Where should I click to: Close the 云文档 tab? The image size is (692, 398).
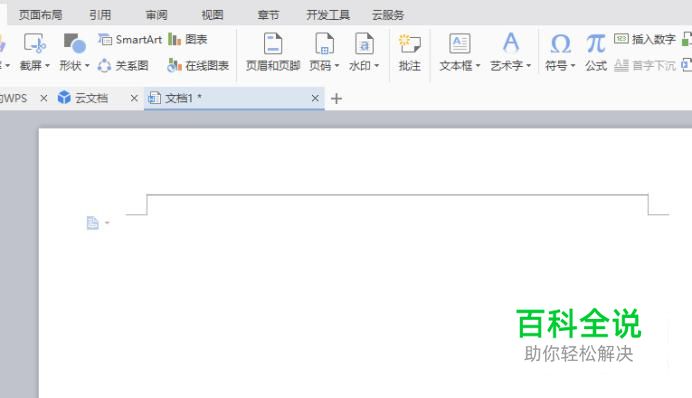[x=134, y=98]
